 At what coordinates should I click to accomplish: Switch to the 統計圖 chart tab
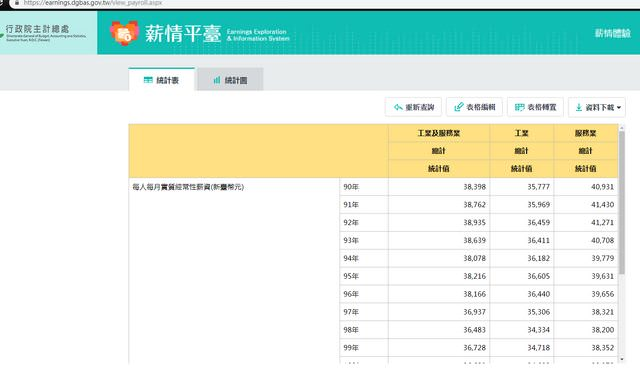(230, 80)
